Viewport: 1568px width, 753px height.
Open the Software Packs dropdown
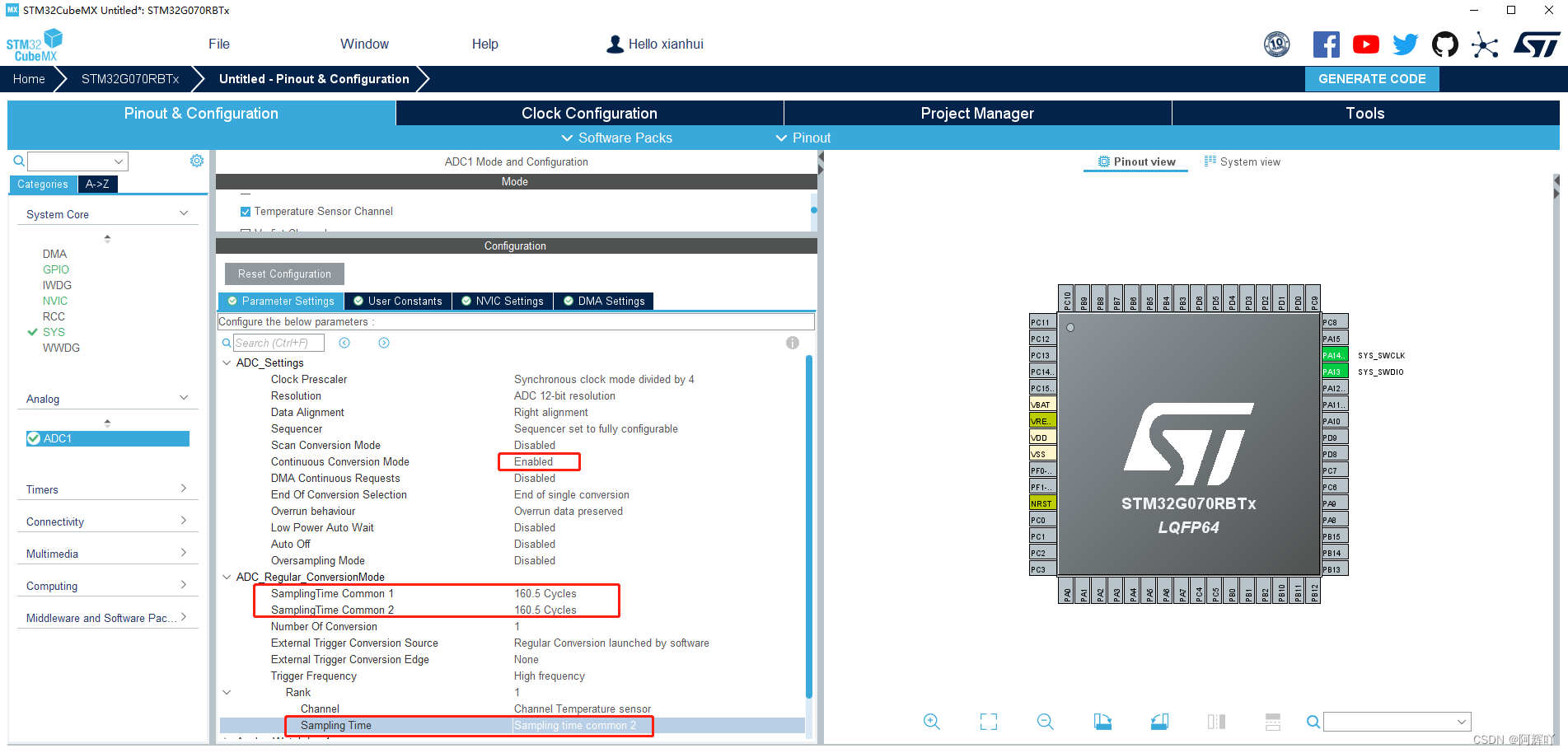tap(616, 138)
